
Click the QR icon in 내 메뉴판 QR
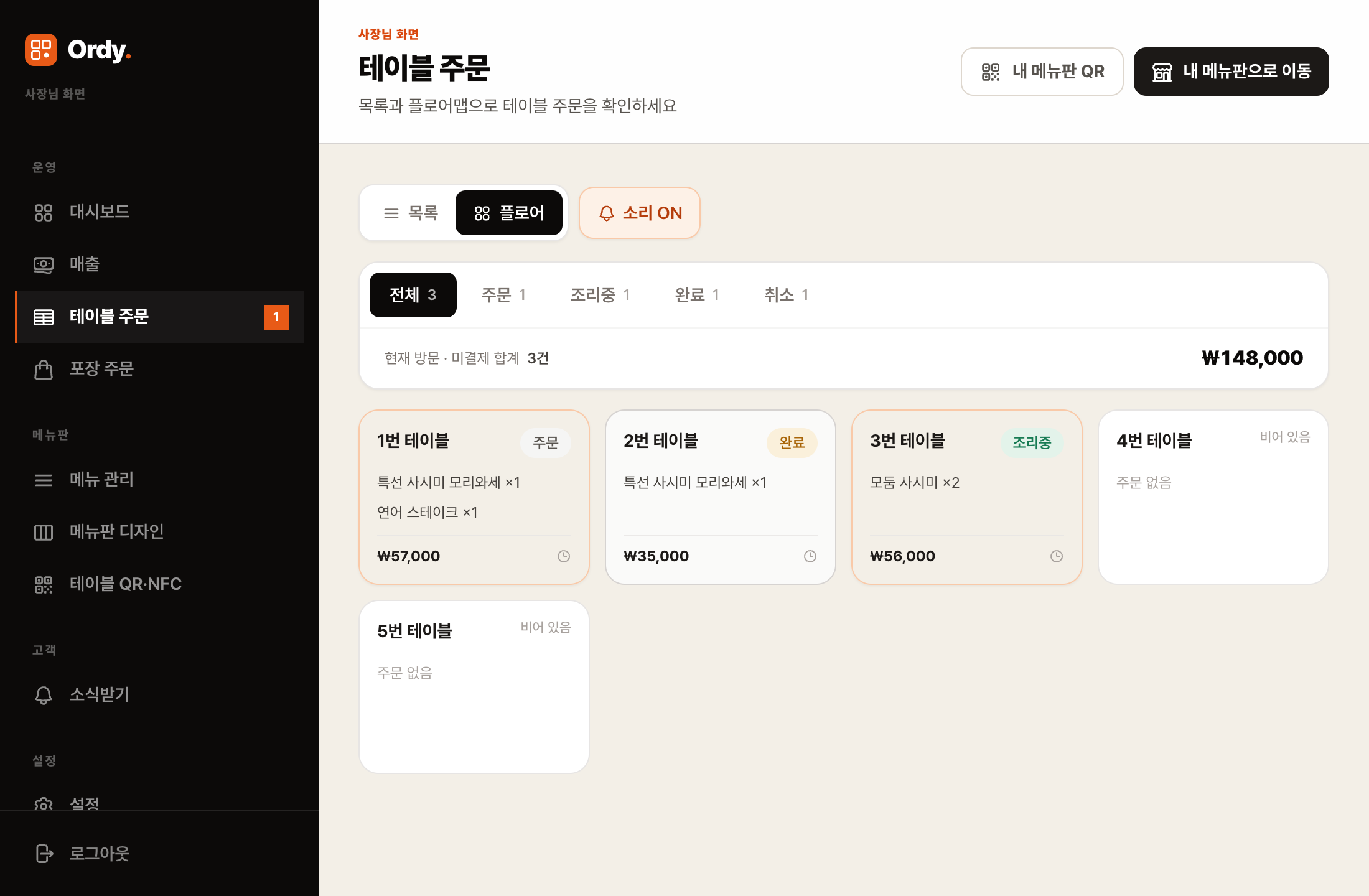[x=991, y=72]
